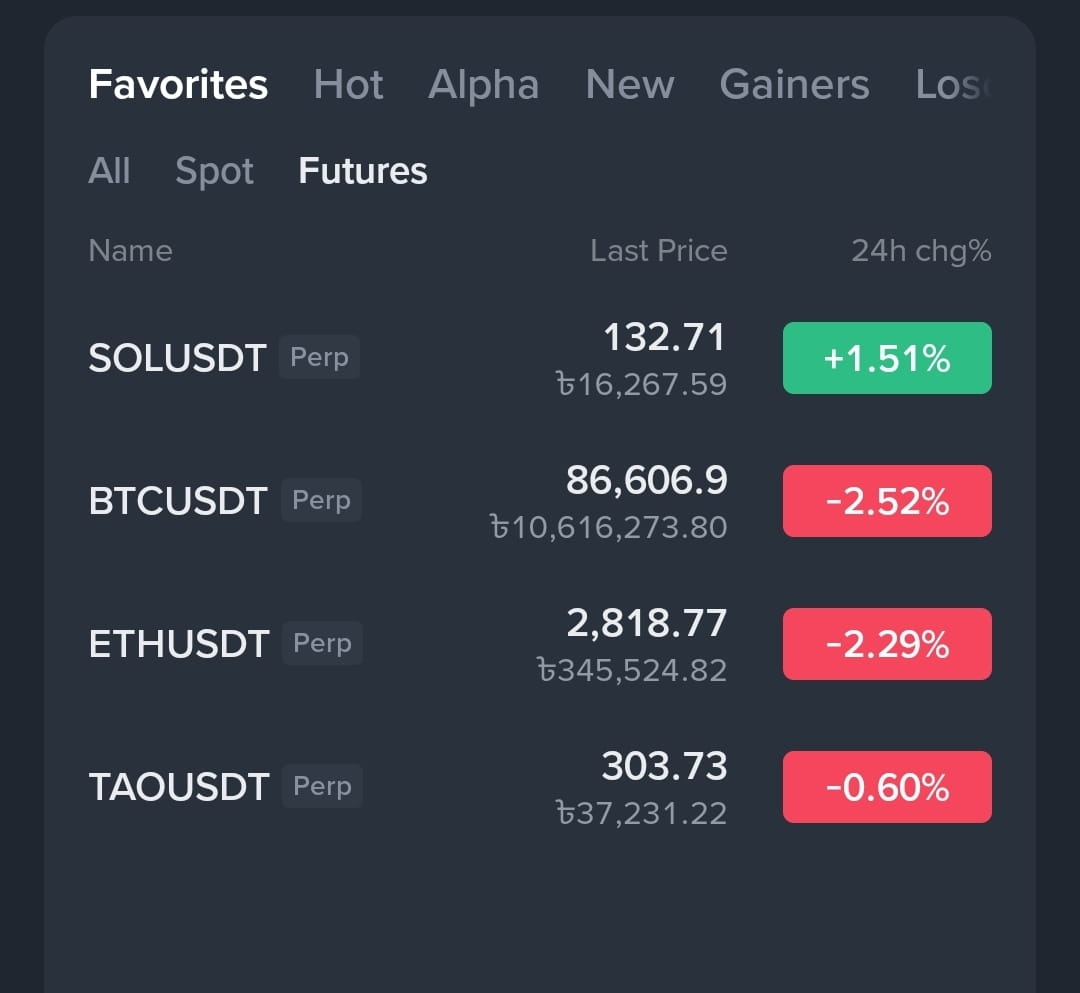Click the green +1.51% change badge
This screenshot has width=1080, height=993.
tap(887, 358)
